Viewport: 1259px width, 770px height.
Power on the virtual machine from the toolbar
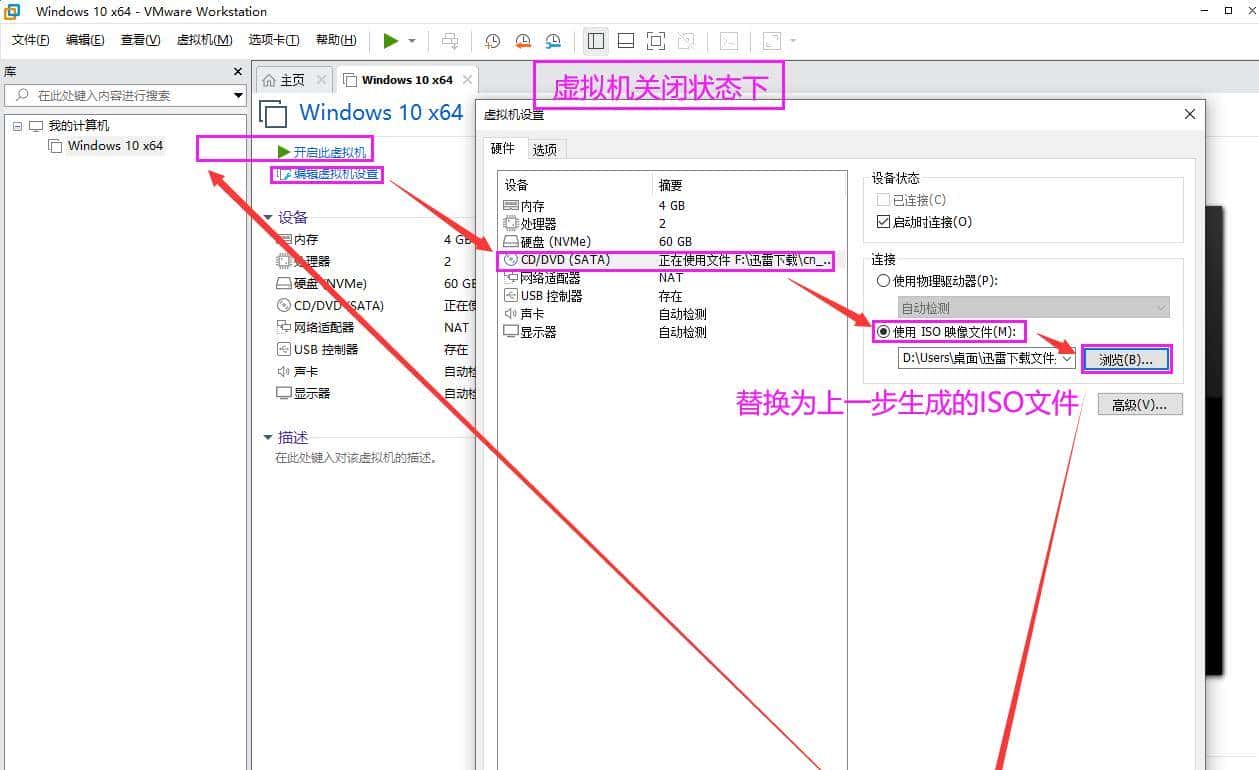click(391, 41)
